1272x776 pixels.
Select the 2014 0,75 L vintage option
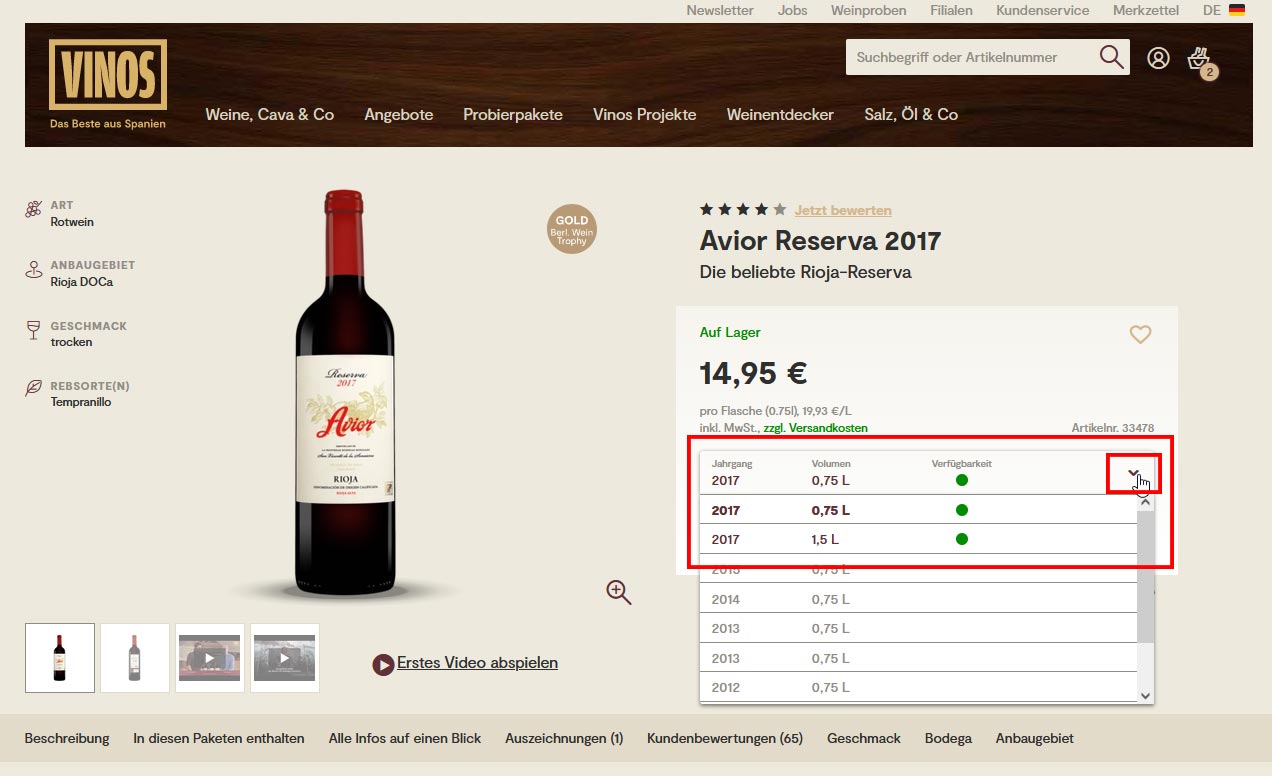[x=919, y=599]
